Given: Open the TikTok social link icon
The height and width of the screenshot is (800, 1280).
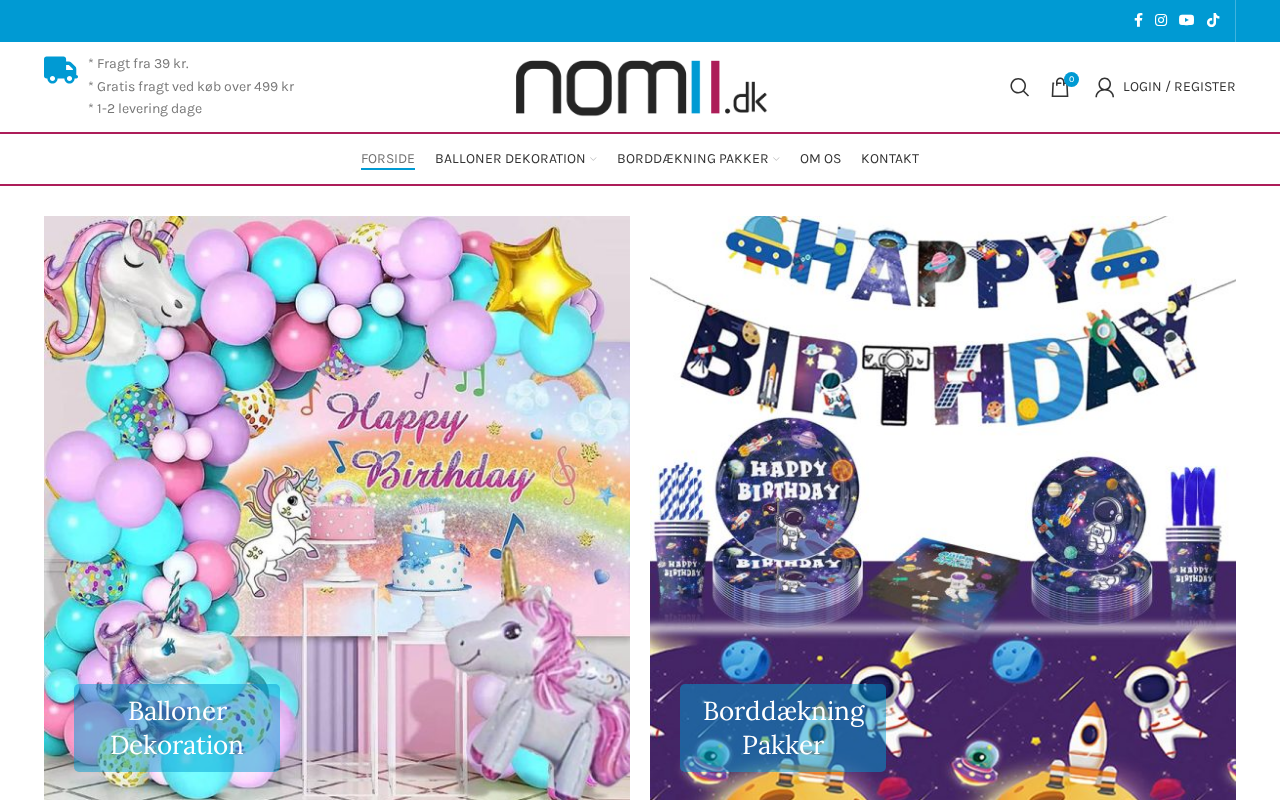Looking at the screenshot, I should coord(1213,20).
